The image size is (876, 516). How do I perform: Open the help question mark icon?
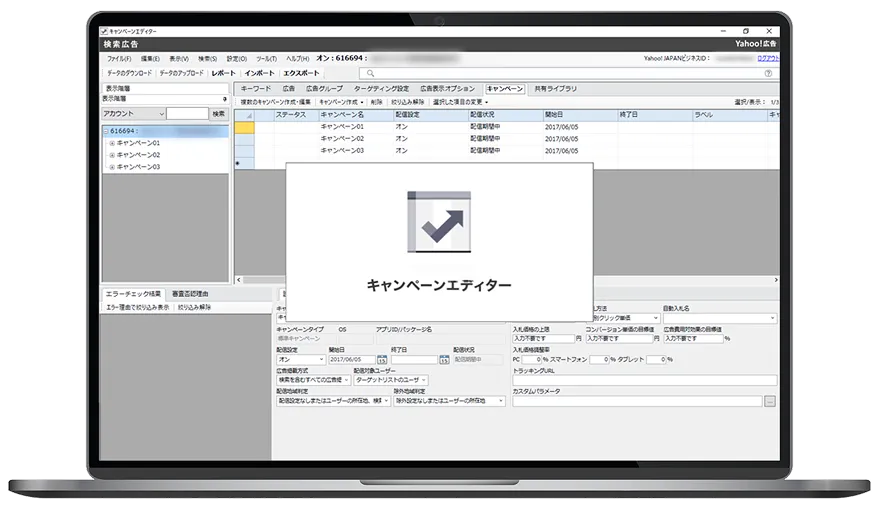(x=768, y=74)
